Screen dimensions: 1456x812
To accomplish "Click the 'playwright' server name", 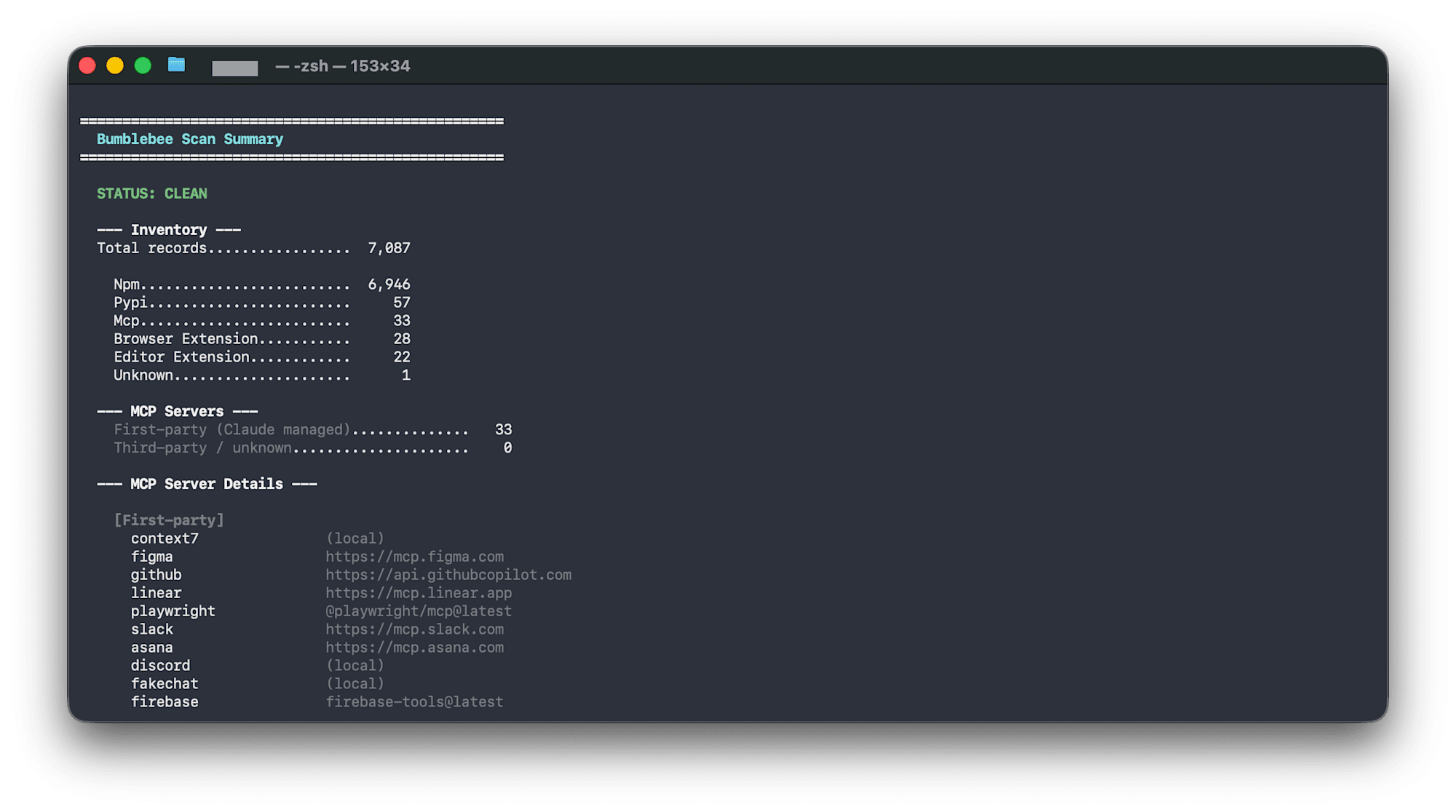I will (x=173, y=612).
